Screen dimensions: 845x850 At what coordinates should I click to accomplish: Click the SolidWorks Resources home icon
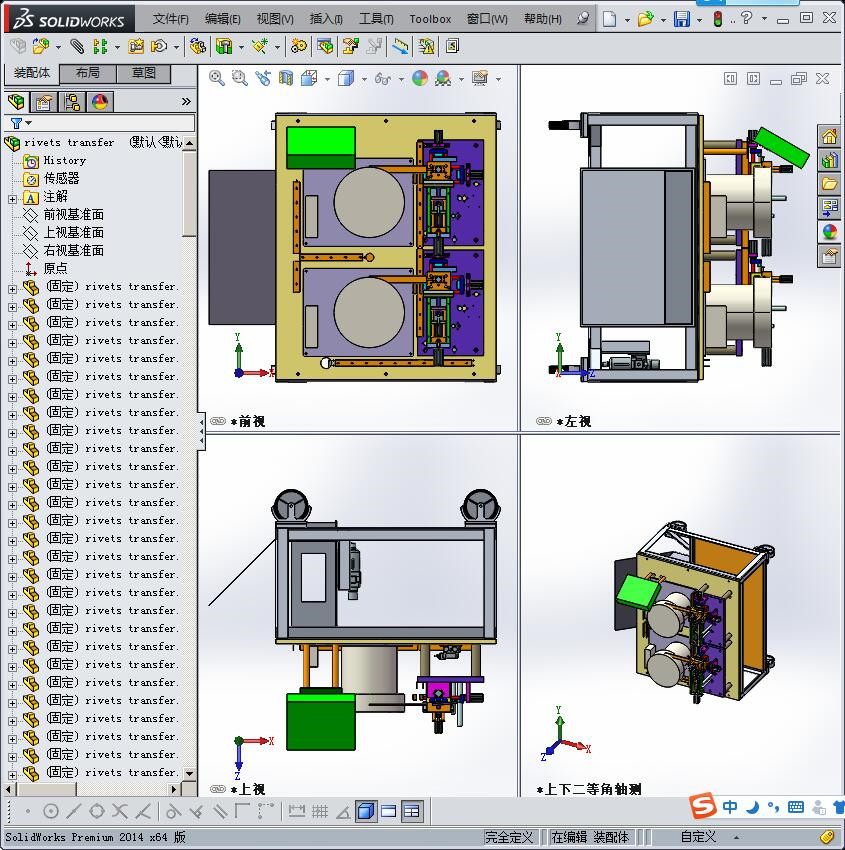(829, 136)
